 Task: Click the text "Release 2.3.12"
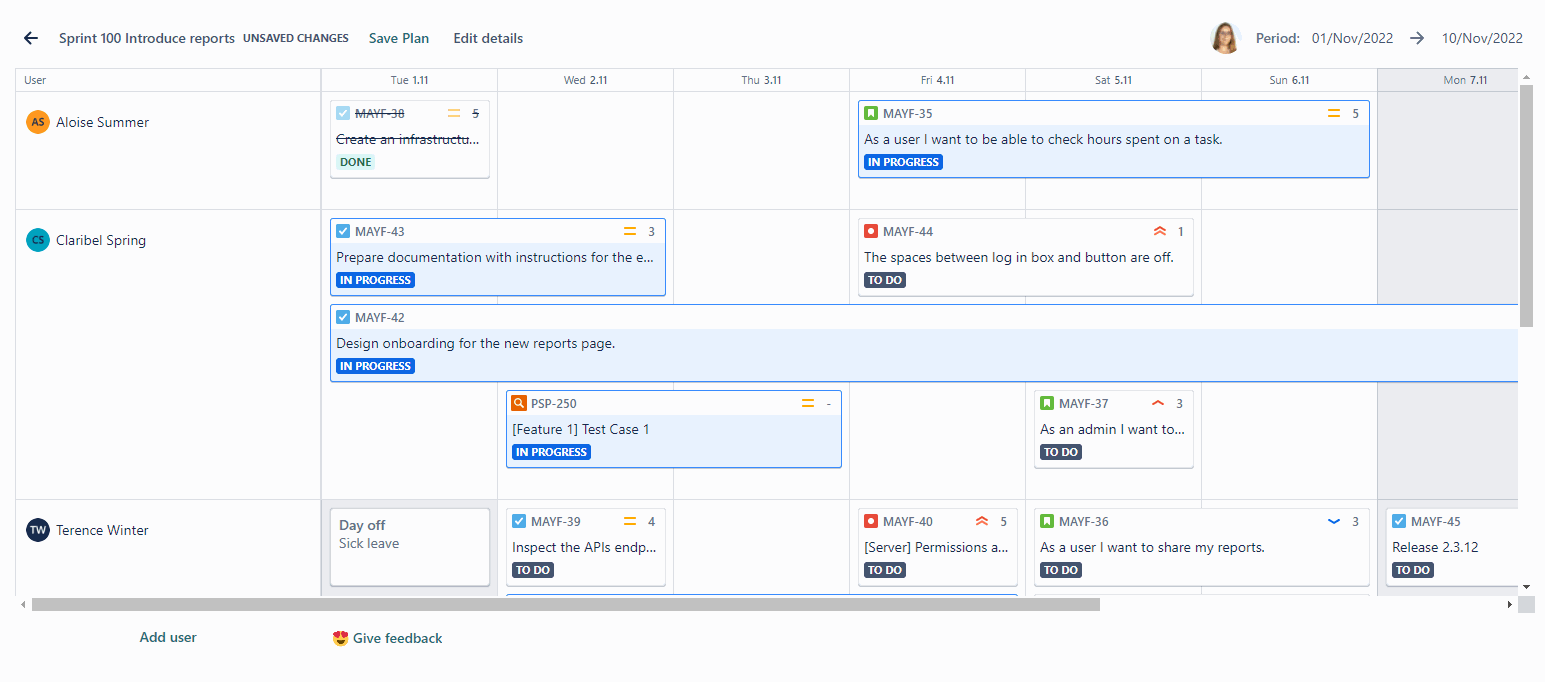(1435, 547)
